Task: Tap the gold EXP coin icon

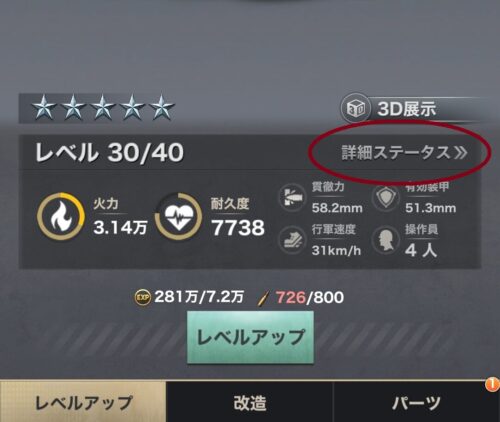Action: [x=143, y=298]
